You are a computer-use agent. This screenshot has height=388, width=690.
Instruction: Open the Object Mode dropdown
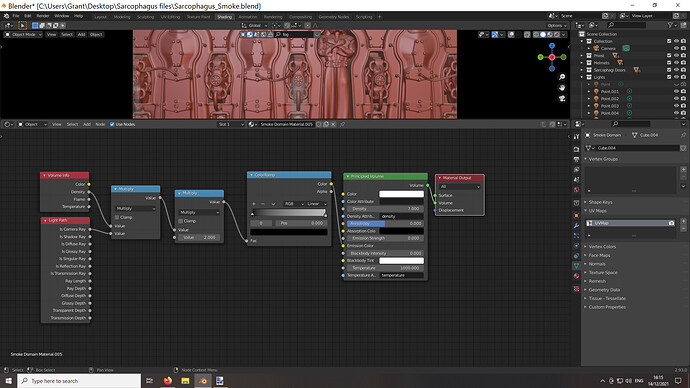point(23,34)
